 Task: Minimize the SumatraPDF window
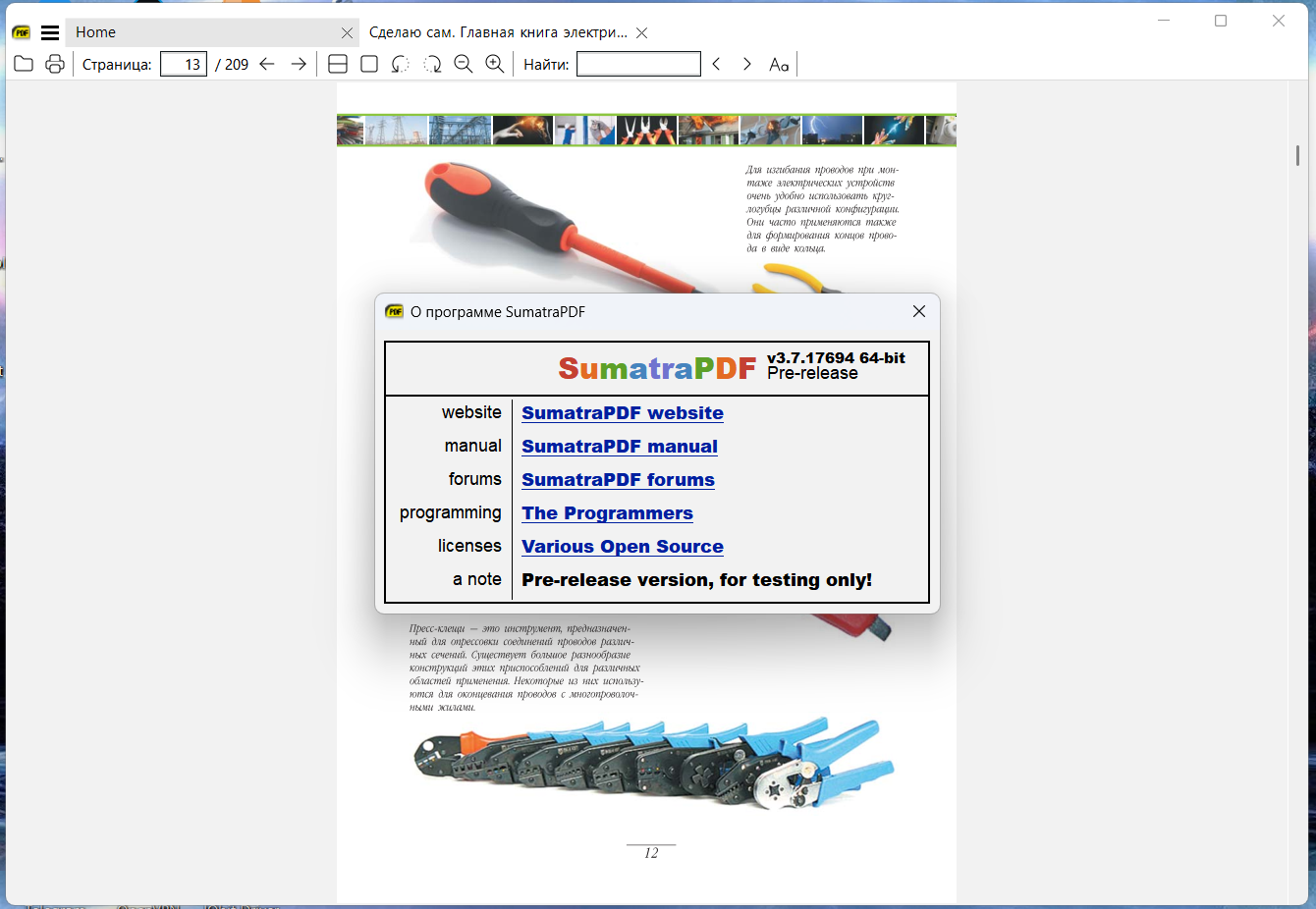pos(1164,20)
